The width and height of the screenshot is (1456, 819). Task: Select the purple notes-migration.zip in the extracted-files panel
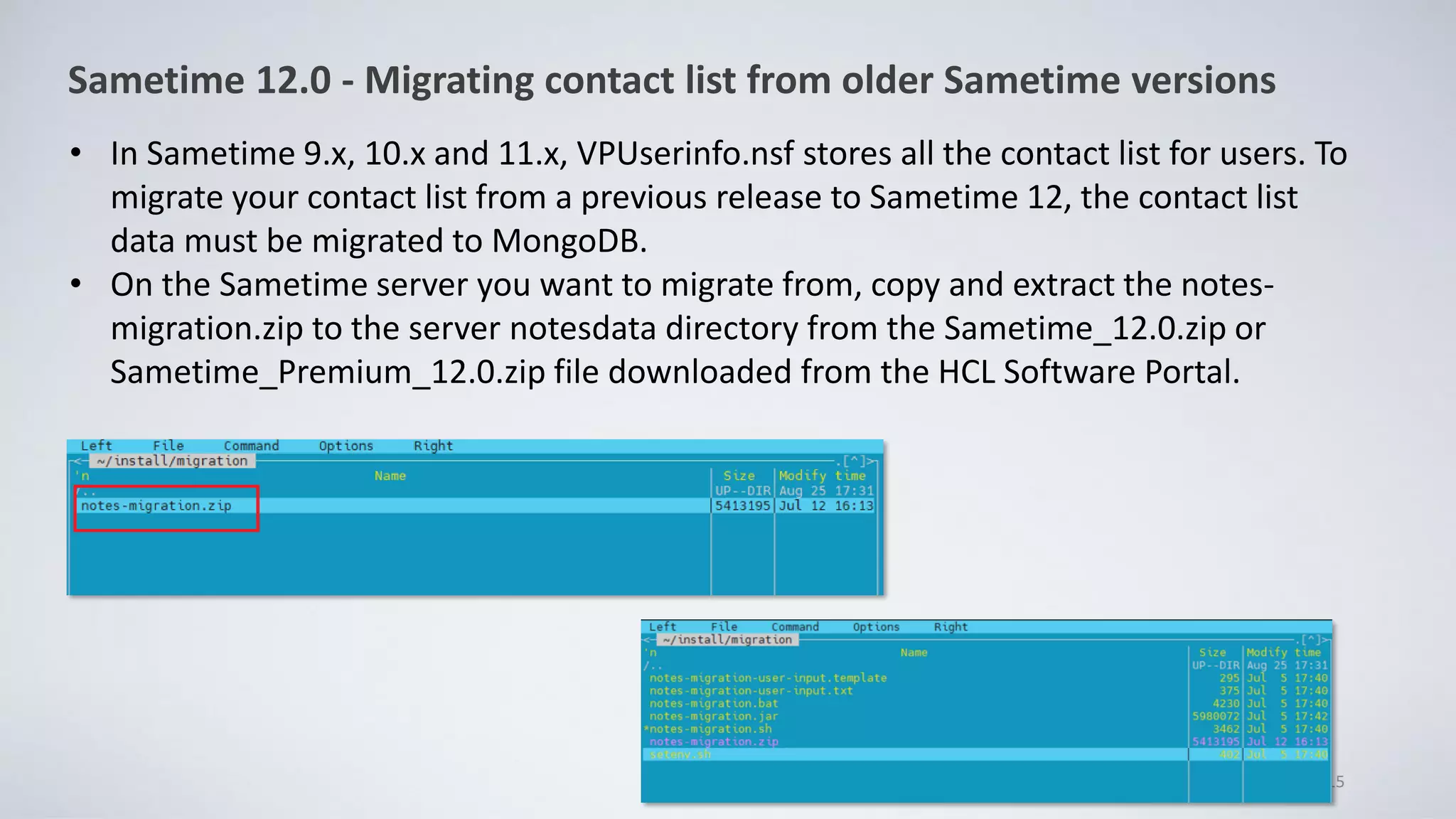714,742
